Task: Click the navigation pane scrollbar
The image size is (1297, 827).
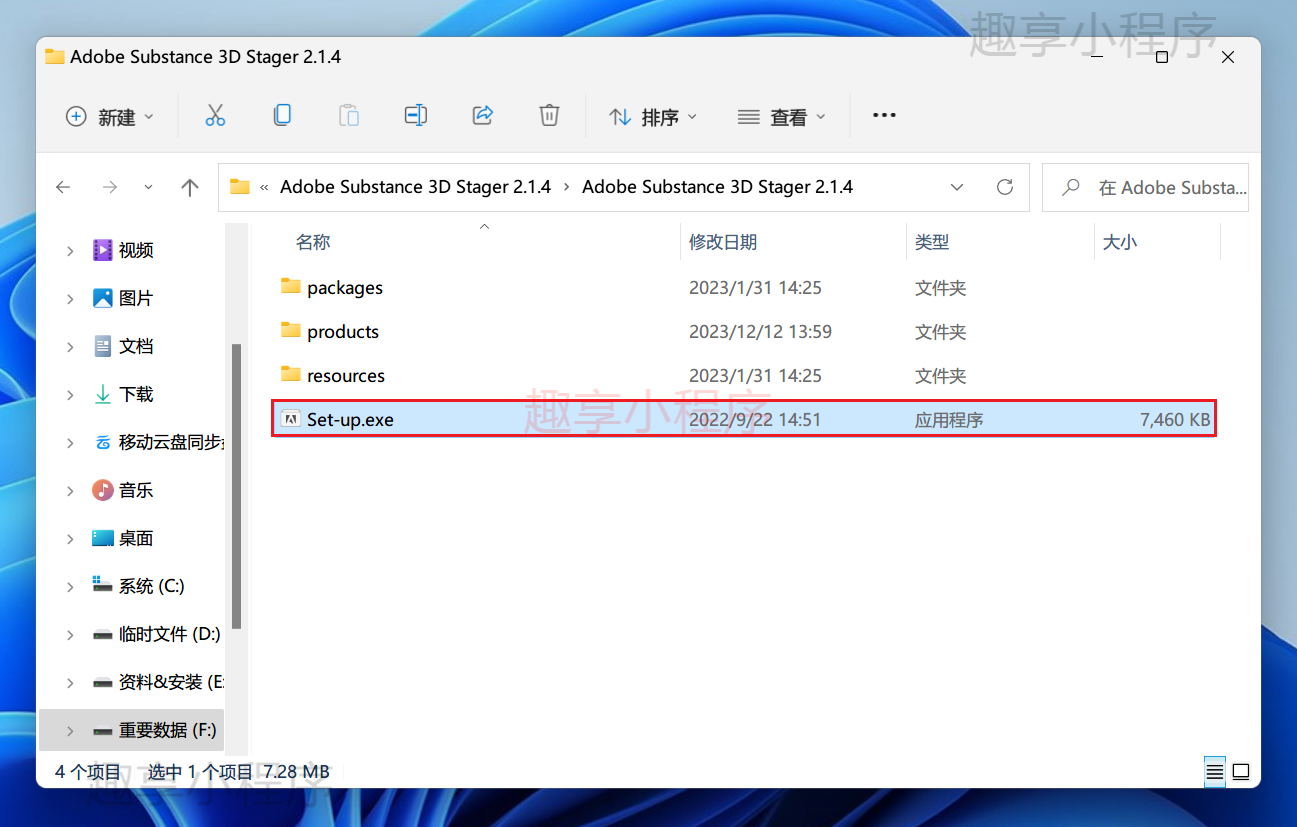Action: [236, 485]
